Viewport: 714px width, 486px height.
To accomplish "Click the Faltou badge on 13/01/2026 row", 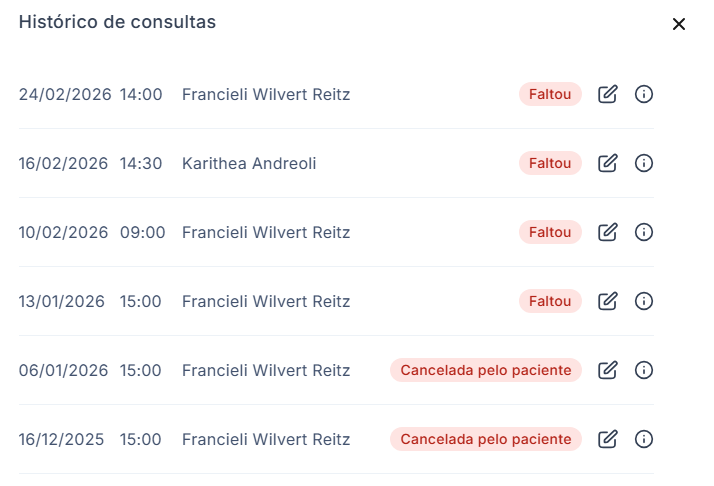I will coord(550,301).
